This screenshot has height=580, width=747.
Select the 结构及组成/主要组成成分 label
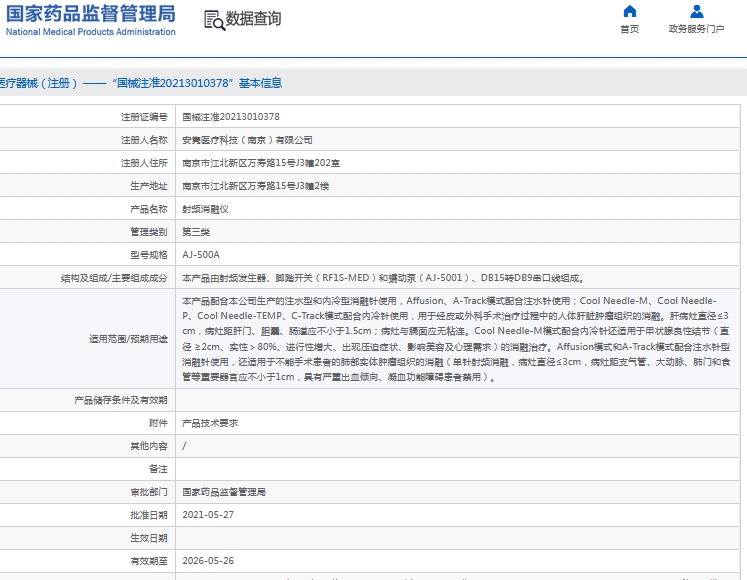coord(114,278)
